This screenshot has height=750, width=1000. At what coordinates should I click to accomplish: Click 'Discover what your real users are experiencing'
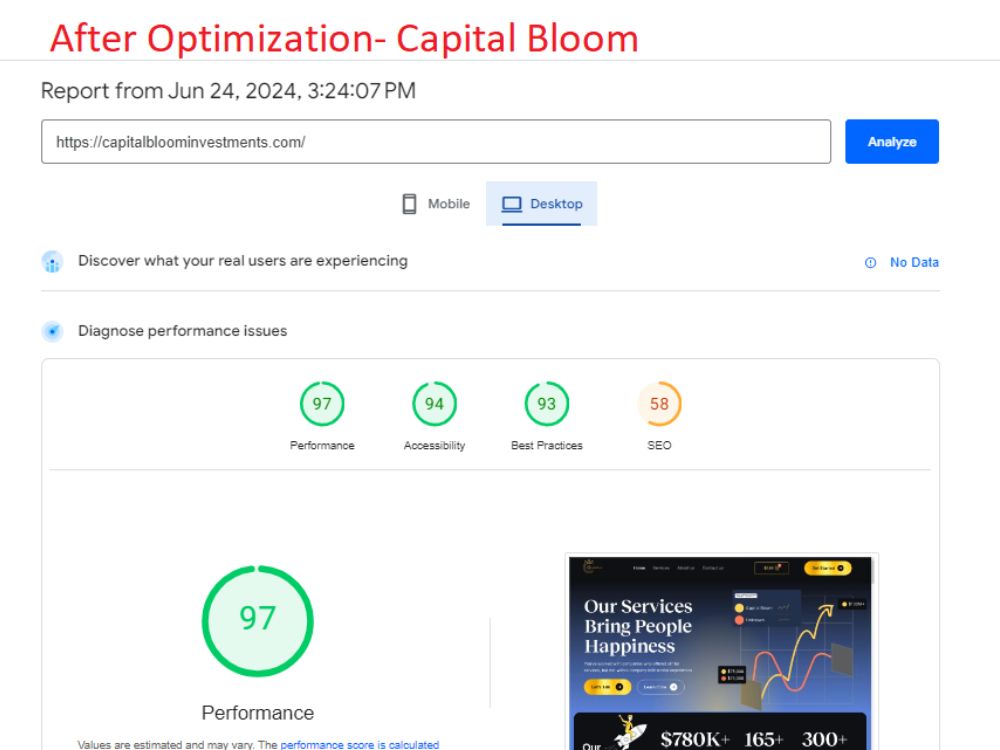click(242, 261)
